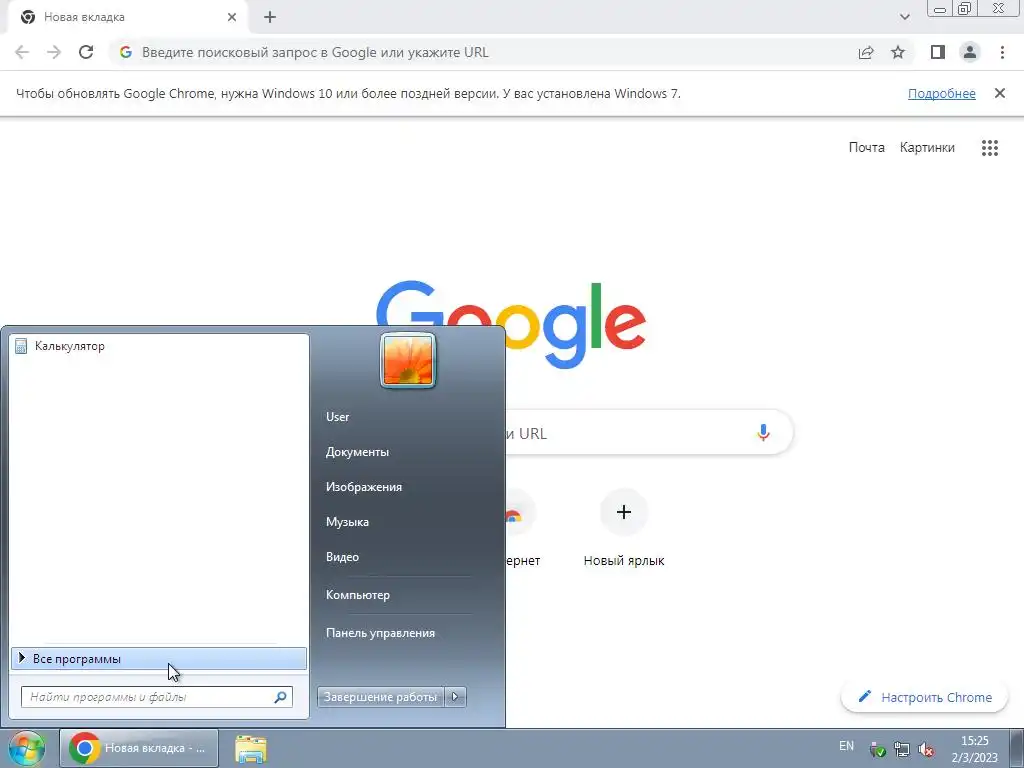1024x768 pixels.
Task: Share this page icon in address bar
Action: pyautogui.click(x=866, y=52)
